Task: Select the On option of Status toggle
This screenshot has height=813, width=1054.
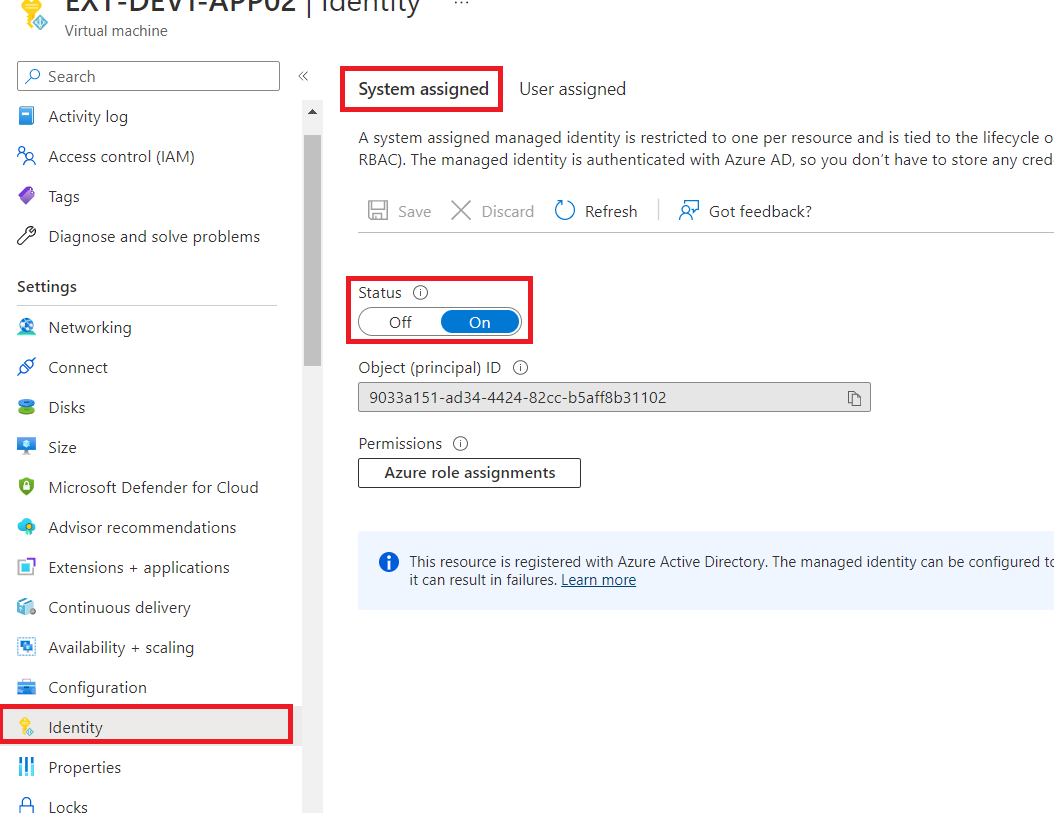Action: [480, 322]
